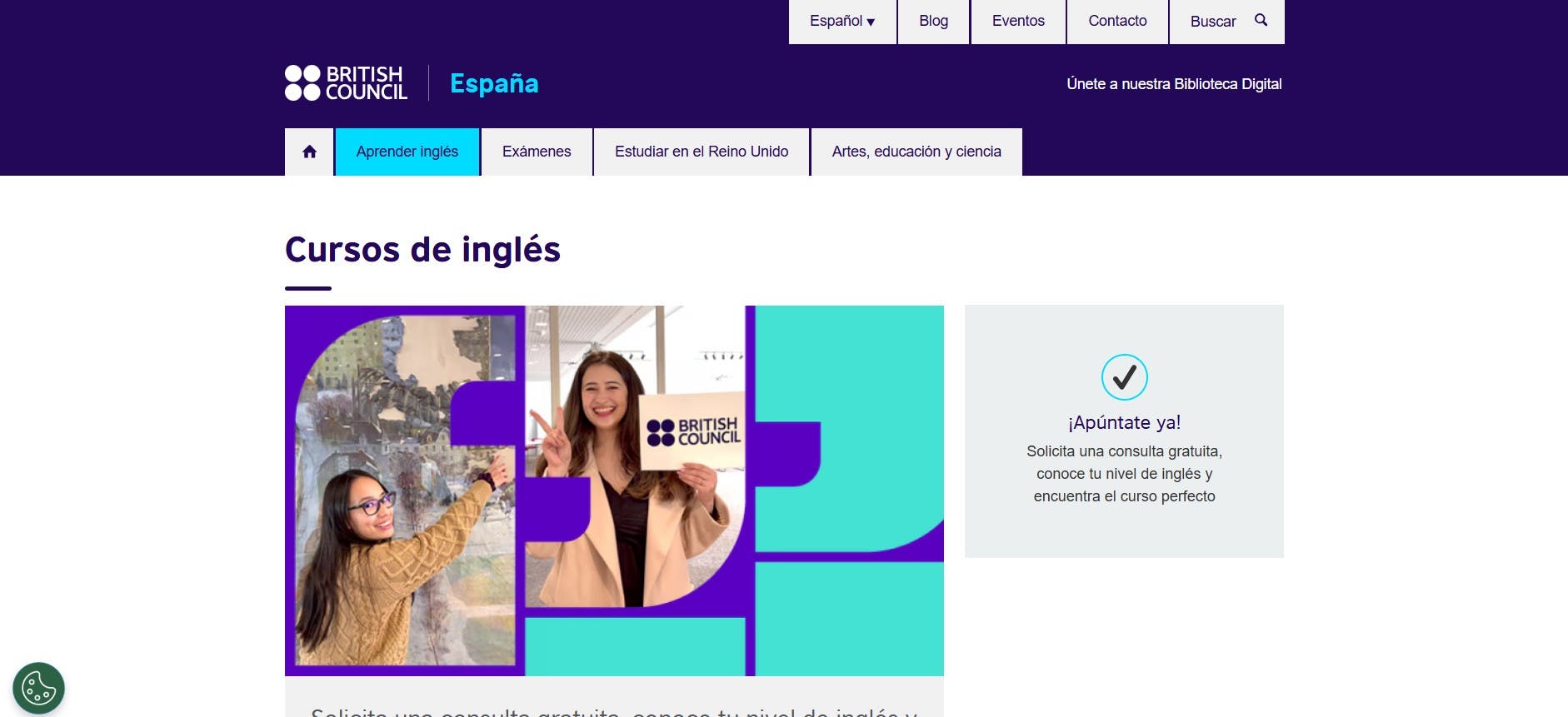Click the Cursos de inglés banner image
The width and height of the screenshot is (1568, 717).
coord(614,490)
